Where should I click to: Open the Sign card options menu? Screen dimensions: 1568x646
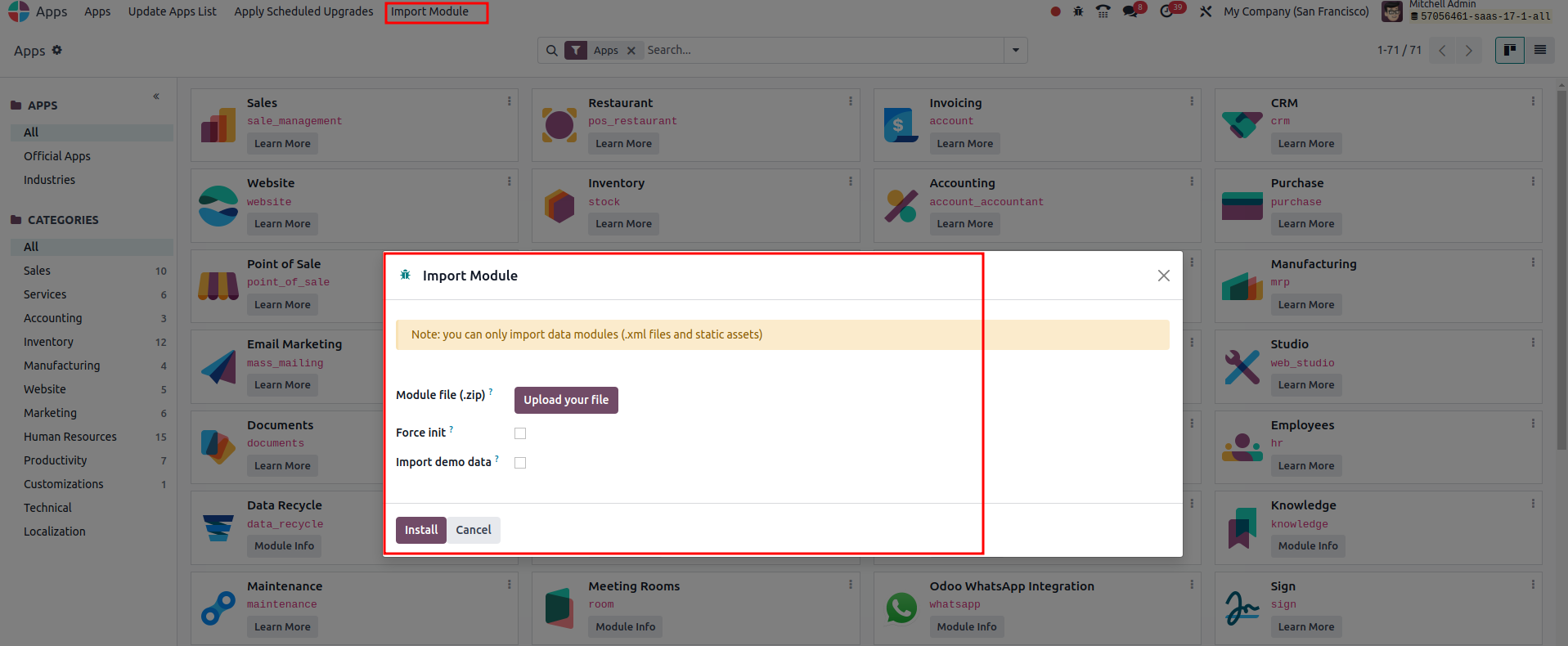[1532, 585]
